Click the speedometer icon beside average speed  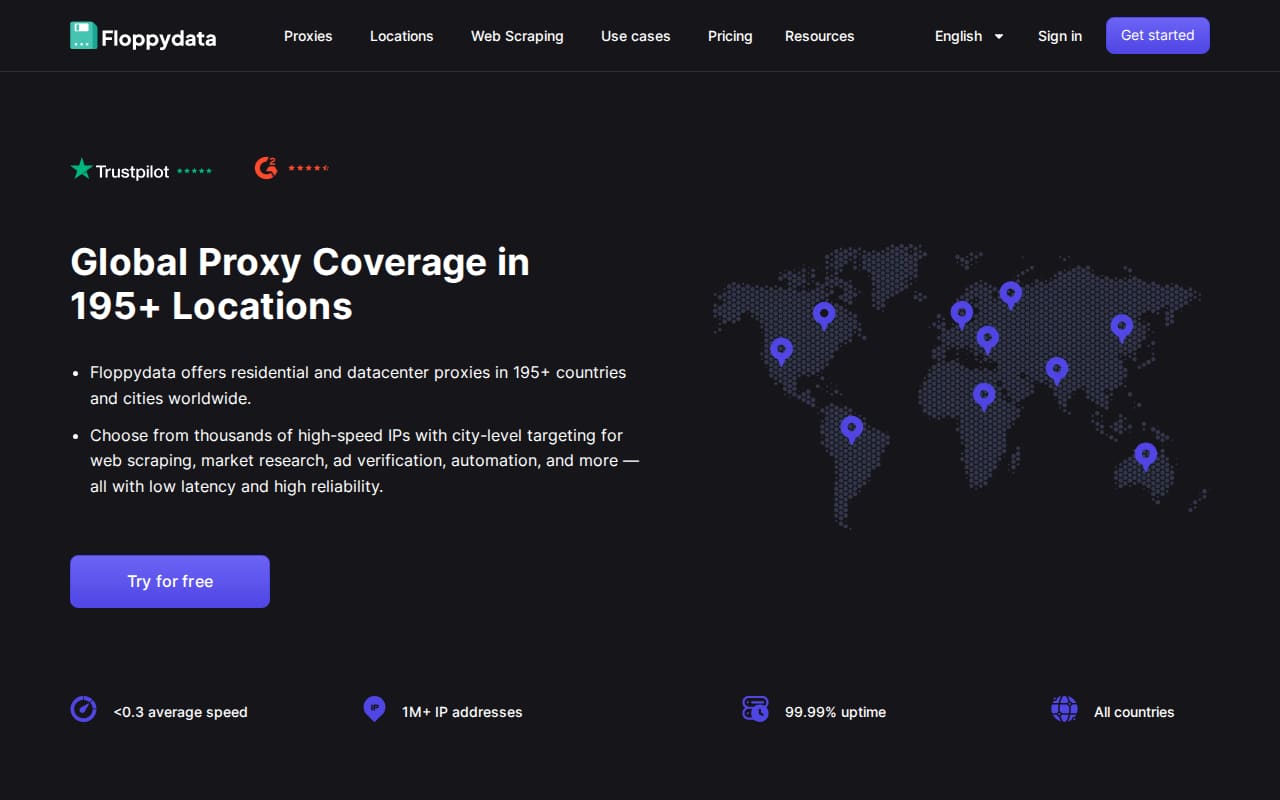pos(83,709)
